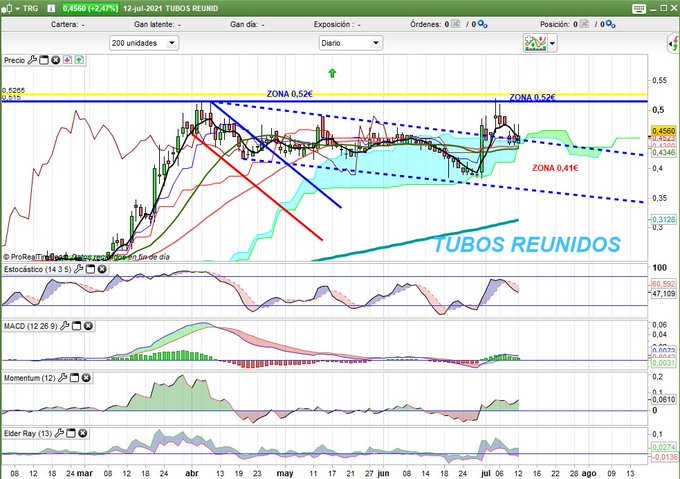680x479 pixels.
Task: Click the MACD (12 26 9) title
Action: click(31, 326)
